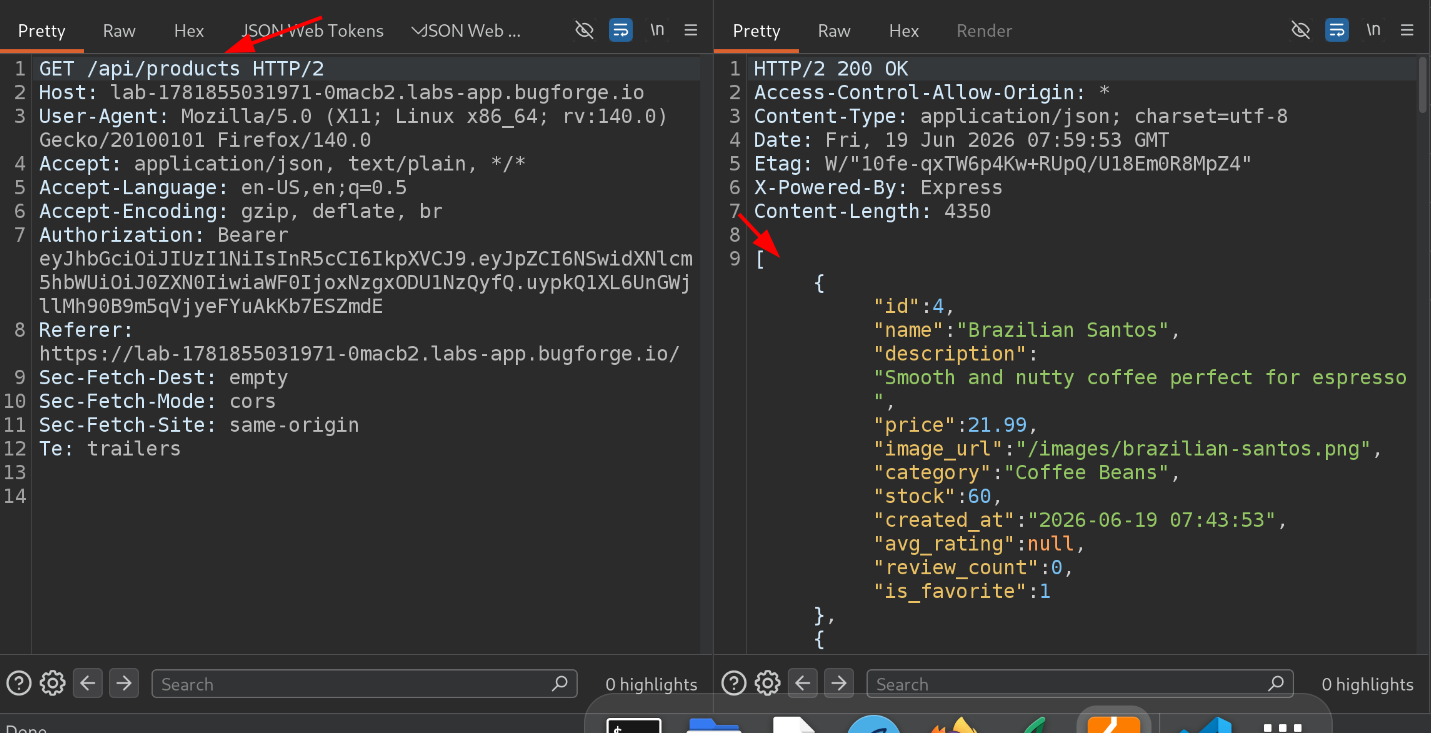Click the Host header line
1431x733 pixels.
click(342, 93)
